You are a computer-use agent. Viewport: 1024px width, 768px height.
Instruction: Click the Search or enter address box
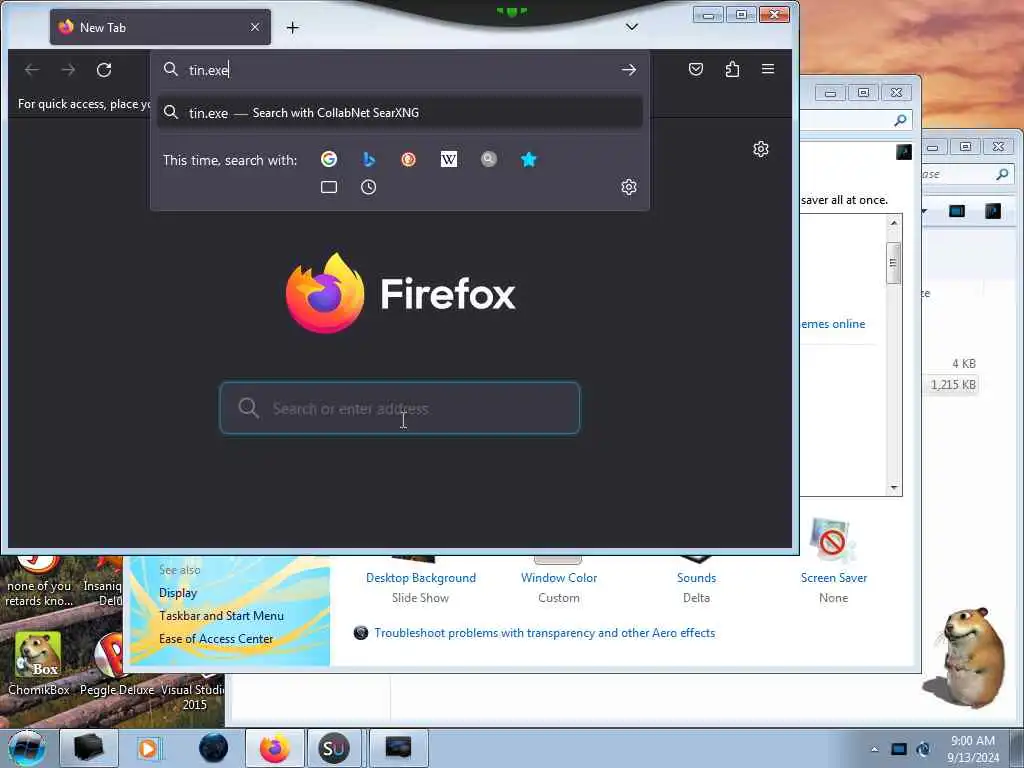pos(400,408)
